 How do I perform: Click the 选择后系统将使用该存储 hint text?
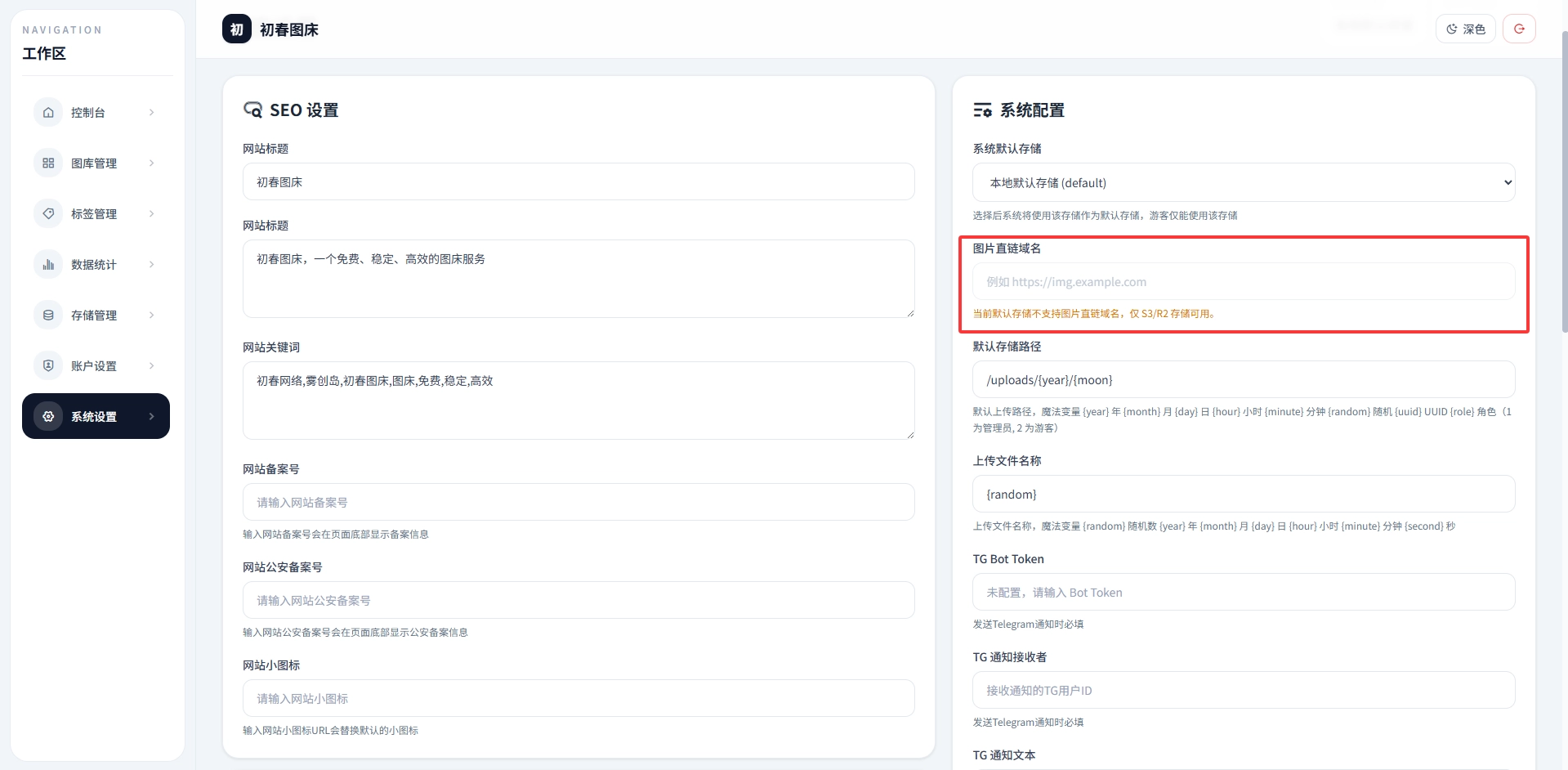click(x=1105, y=215)
